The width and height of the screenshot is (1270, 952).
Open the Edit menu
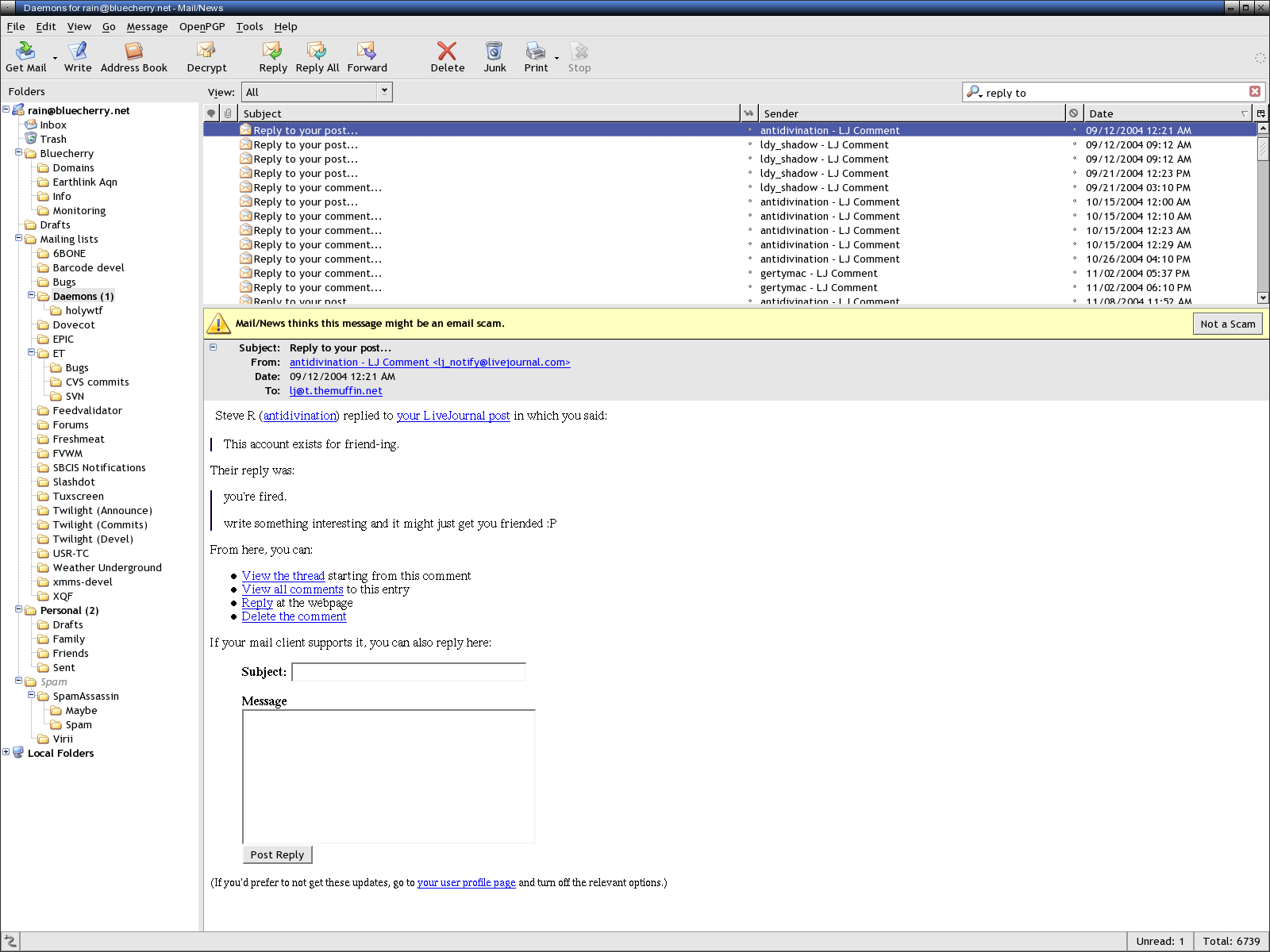tap(46, 26)
